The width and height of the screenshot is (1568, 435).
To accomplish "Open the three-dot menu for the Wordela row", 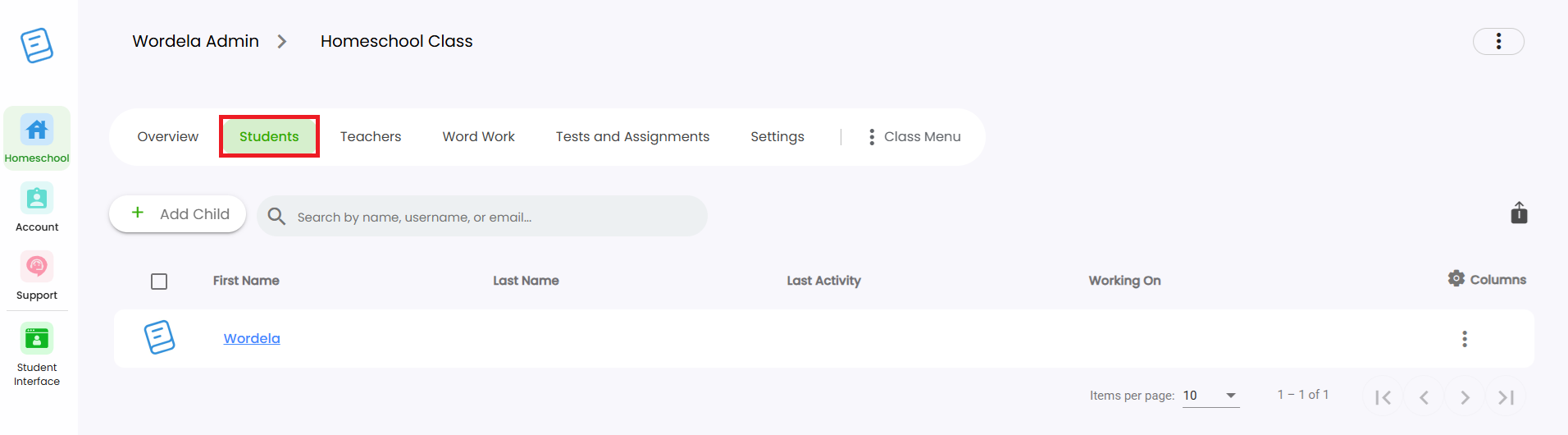I will 1465,339.
